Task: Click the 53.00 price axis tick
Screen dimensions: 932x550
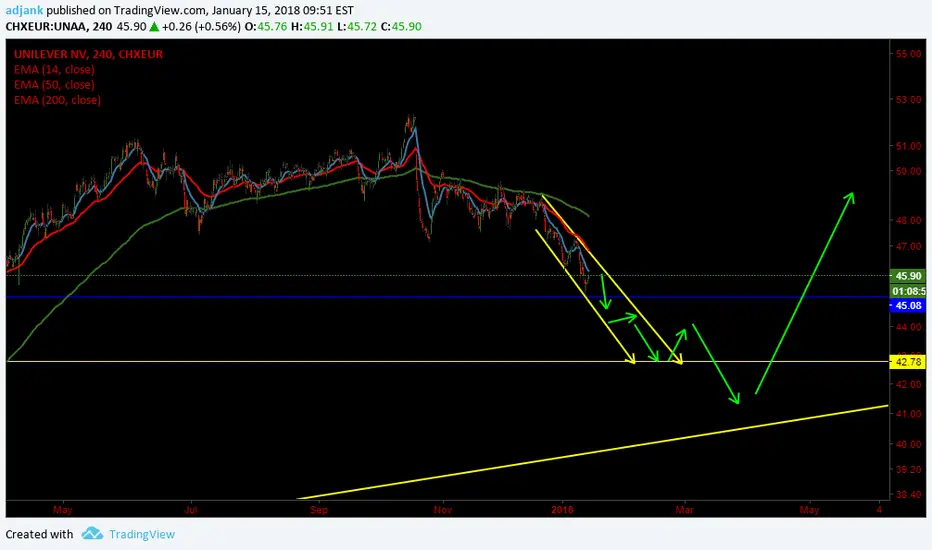Action: pyautogui.click(x=908, y=99)
